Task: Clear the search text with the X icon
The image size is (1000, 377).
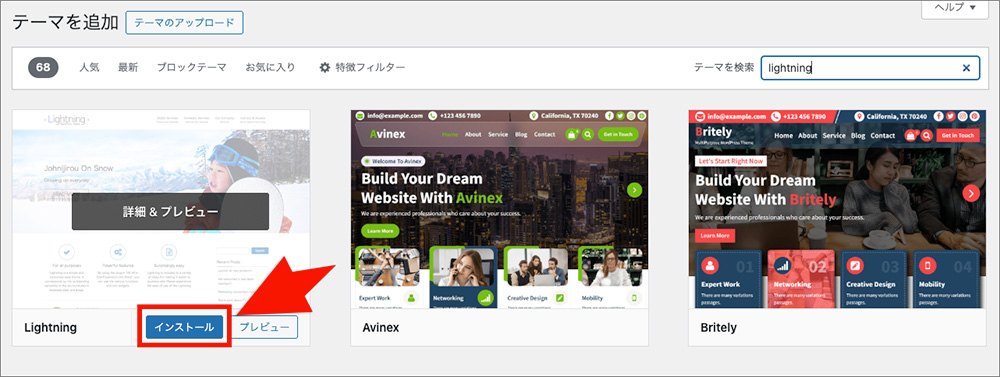Action: [x=966, y=68]
